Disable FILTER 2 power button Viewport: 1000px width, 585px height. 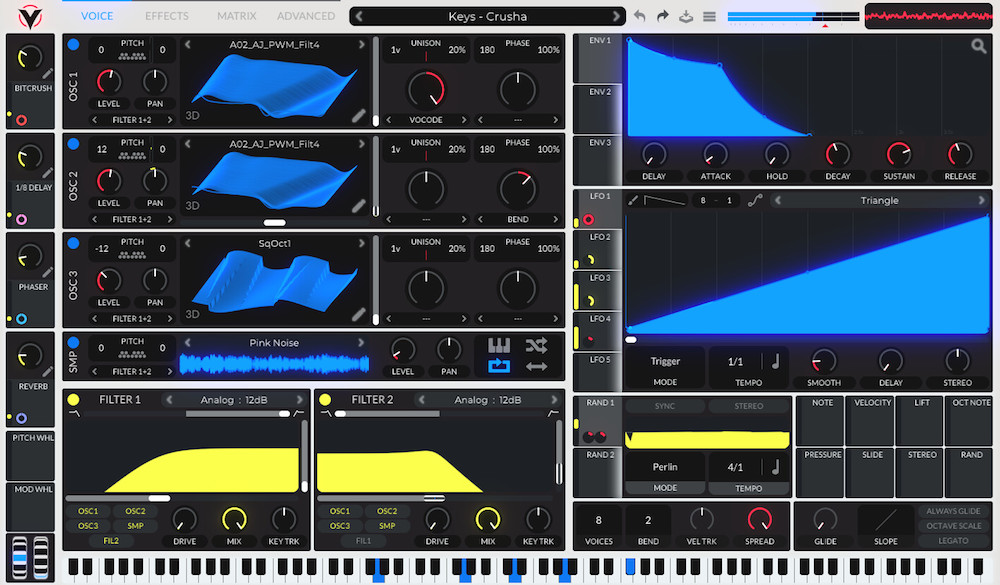325,400
